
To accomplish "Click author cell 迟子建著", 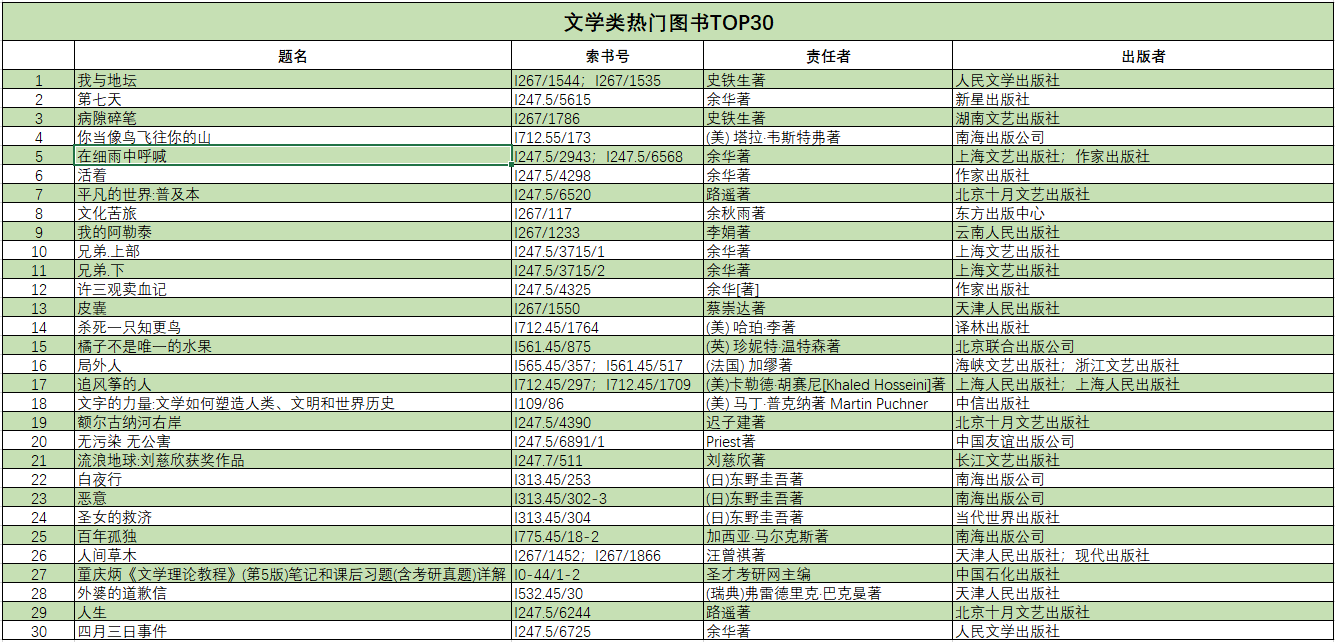I will click(x=828, y=423).
